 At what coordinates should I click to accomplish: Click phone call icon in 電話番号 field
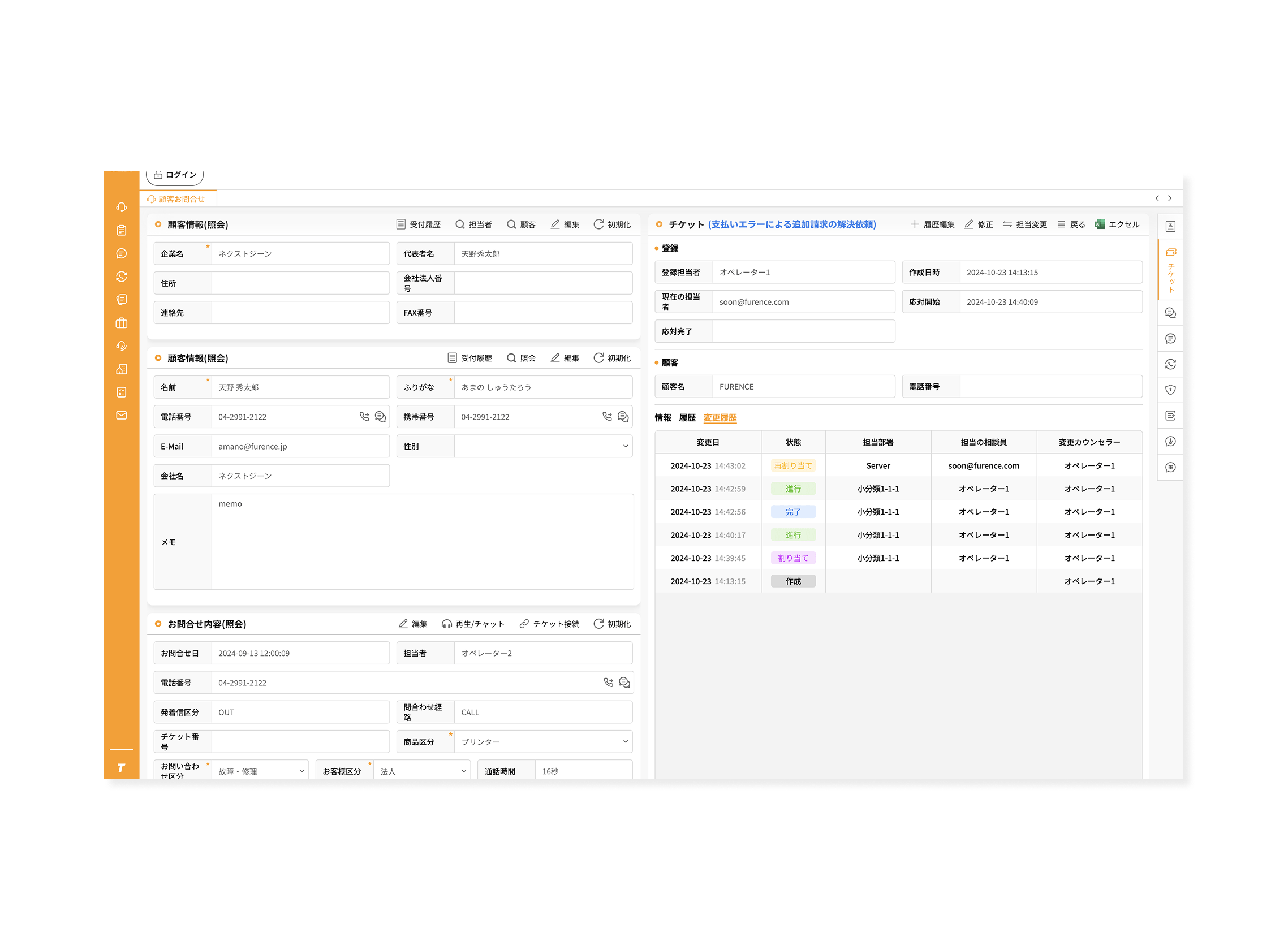click(x=364, y=417)
